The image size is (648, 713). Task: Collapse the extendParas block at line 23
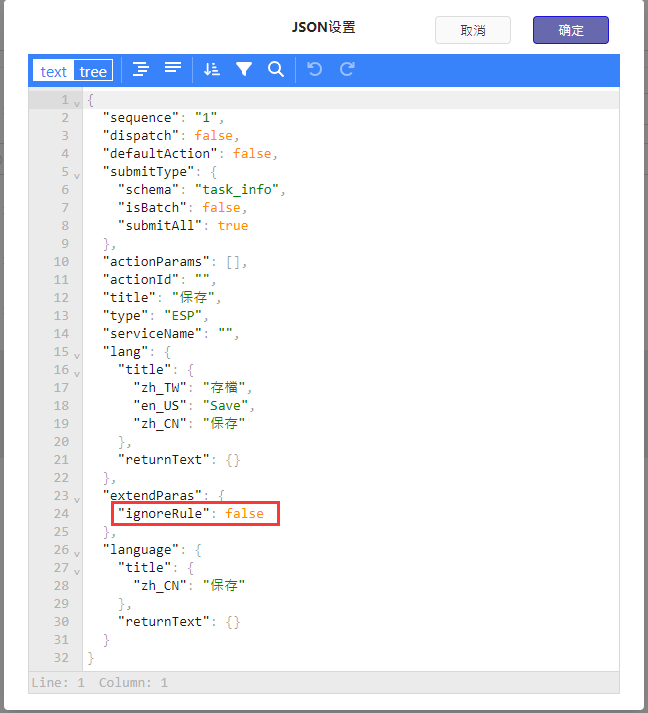tap(77, 500)
